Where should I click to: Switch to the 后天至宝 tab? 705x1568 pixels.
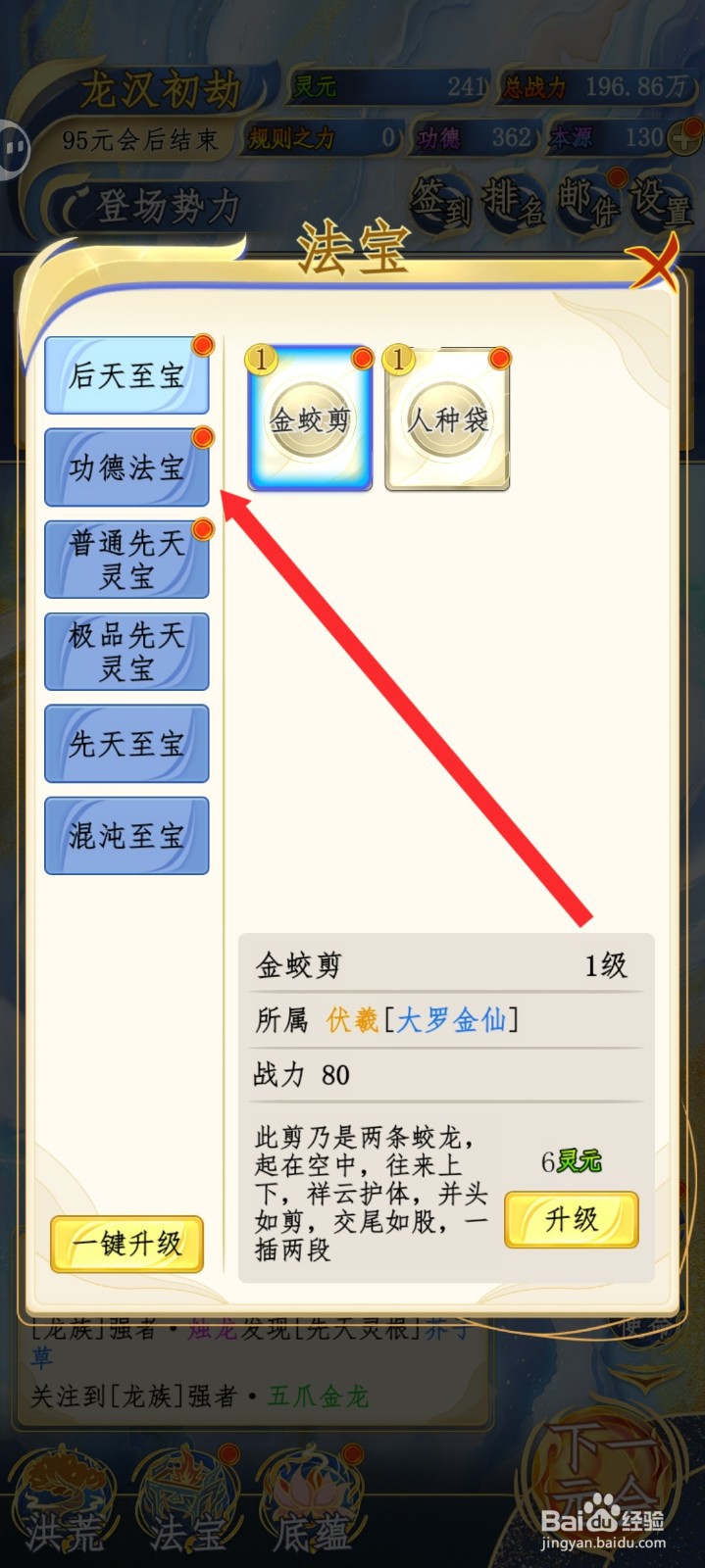pos(126,375)
